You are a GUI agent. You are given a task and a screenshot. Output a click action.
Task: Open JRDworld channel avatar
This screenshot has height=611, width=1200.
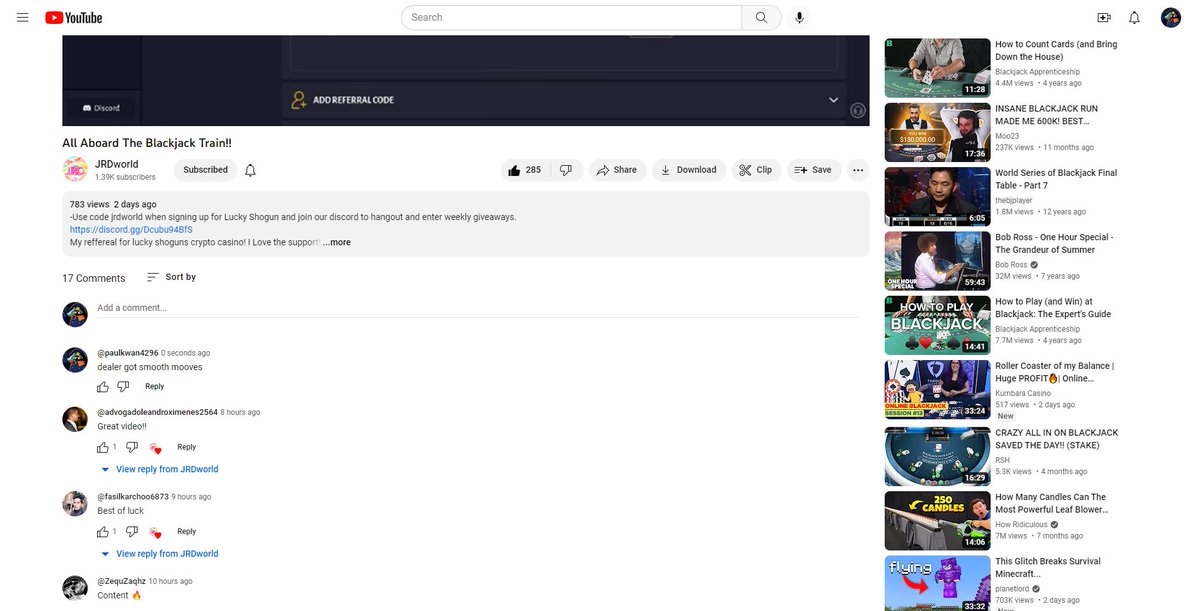click(x=75, y=170)
